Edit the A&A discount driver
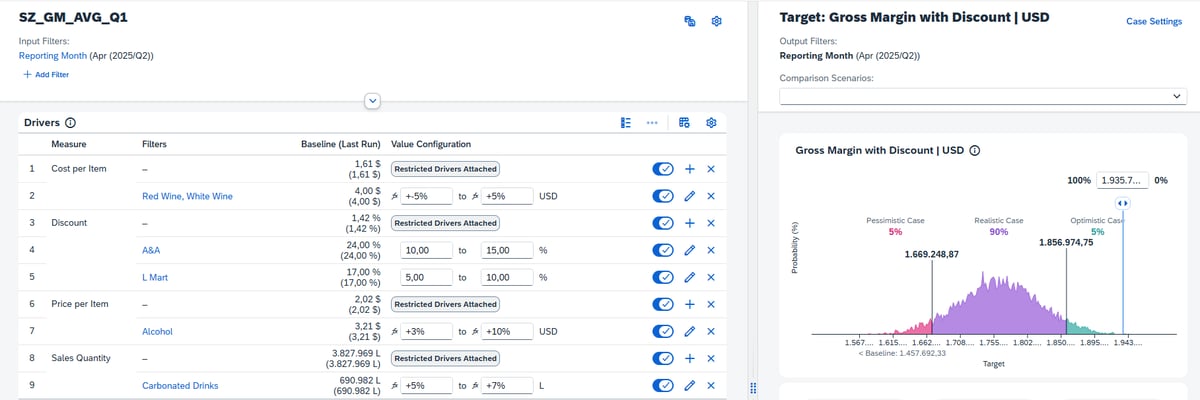This screenshot has height=400, width=1200. (x=690, y=250)
